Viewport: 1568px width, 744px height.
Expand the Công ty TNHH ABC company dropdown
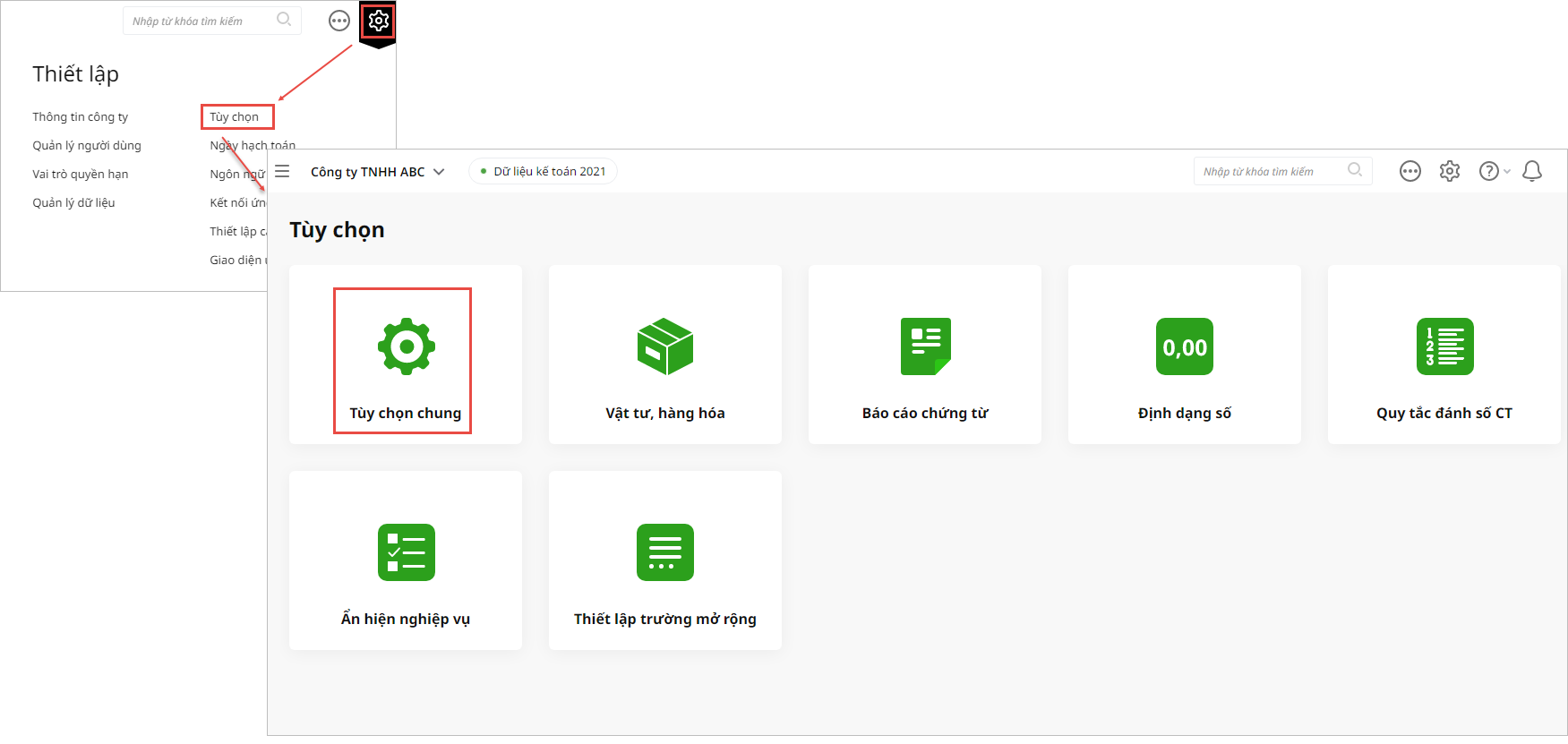pos(377,172)
